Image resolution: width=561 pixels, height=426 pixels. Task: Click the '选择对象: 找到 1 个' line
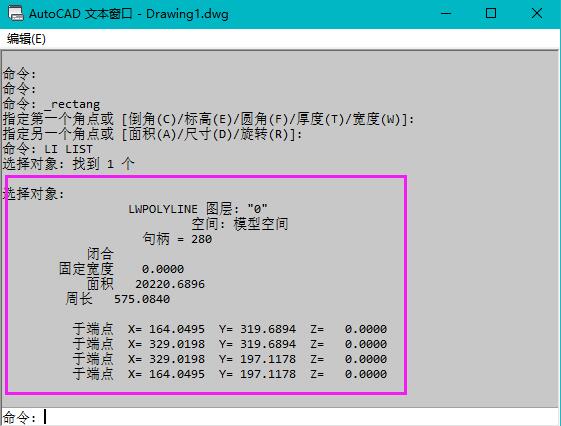tap(69, 164)
